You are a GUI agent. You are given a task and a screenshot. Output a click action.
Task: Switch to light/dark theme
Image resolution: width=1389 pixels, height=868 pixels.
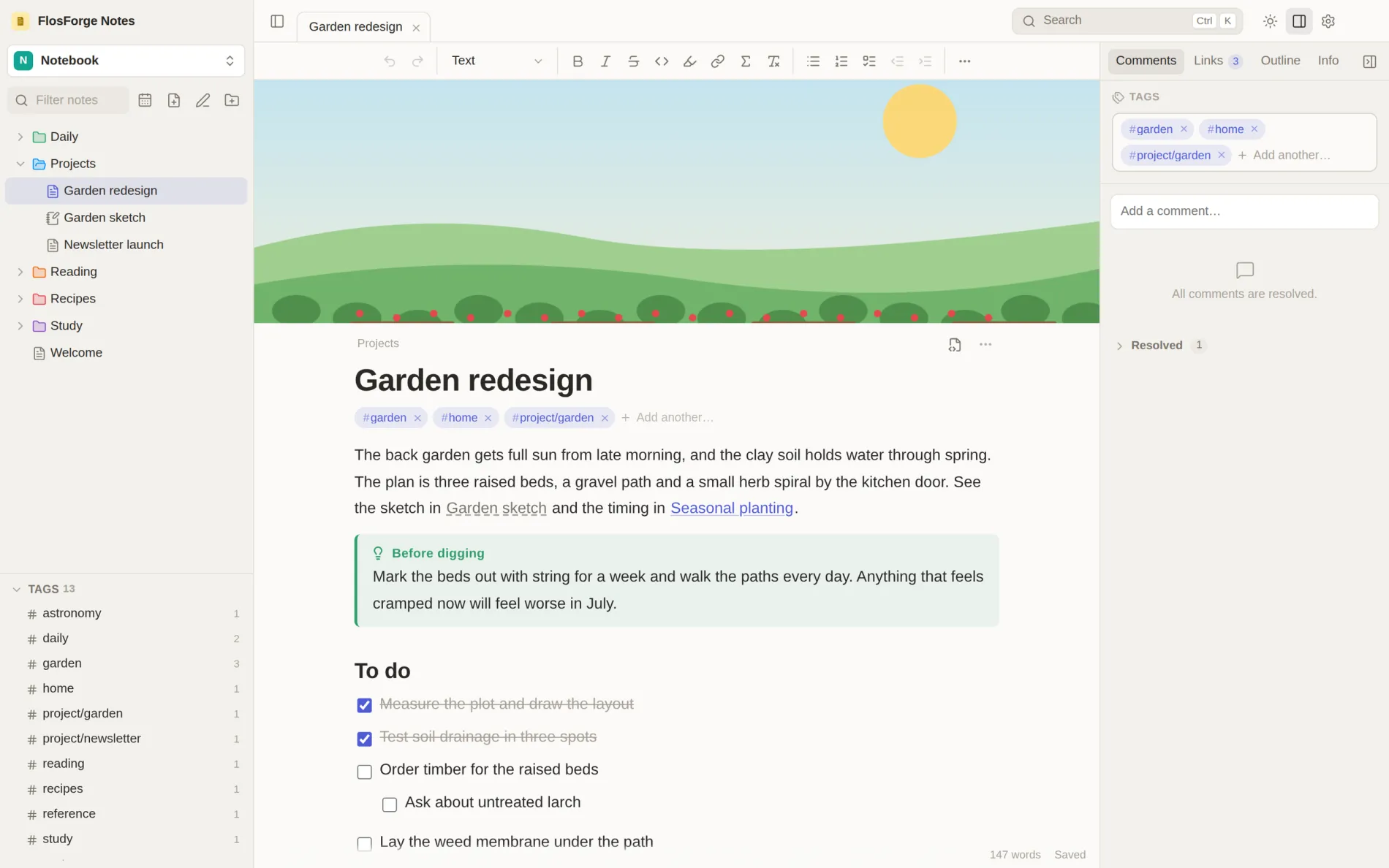(1271, 21)
